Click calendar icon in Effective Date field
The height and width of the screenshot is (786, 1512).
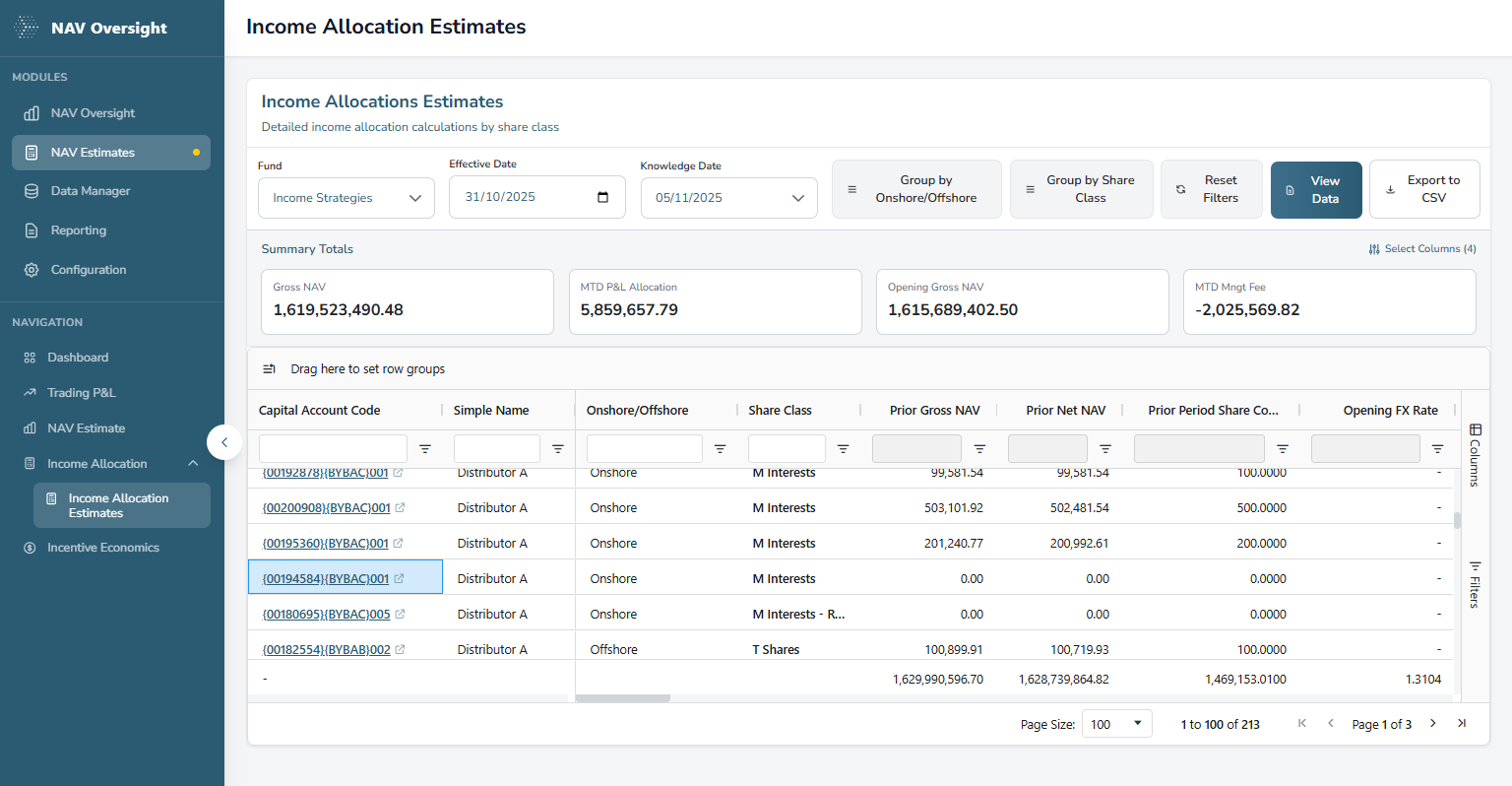pyautogui.click(x=602, y=197)
